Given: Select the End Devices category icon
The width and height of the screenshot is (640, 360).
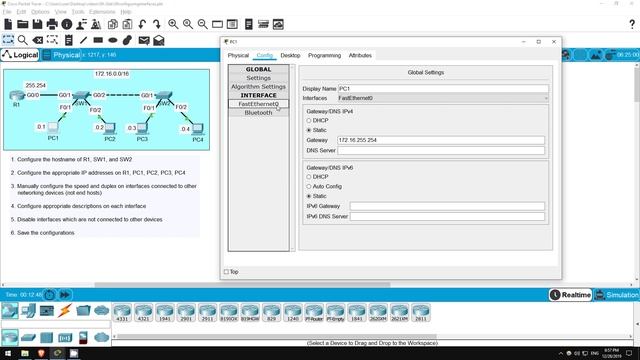Looking at the screenshot, I should pos(28,311).
